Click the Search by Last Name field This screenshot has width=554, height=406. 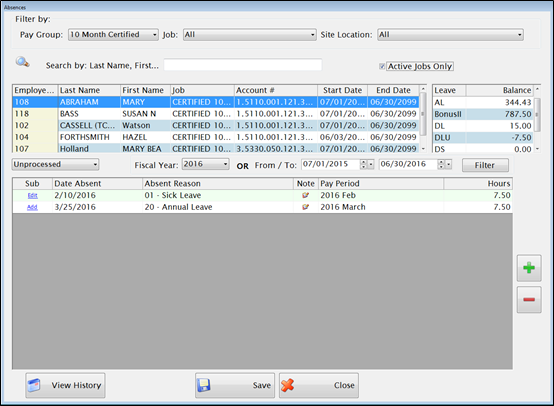point(243,65)
